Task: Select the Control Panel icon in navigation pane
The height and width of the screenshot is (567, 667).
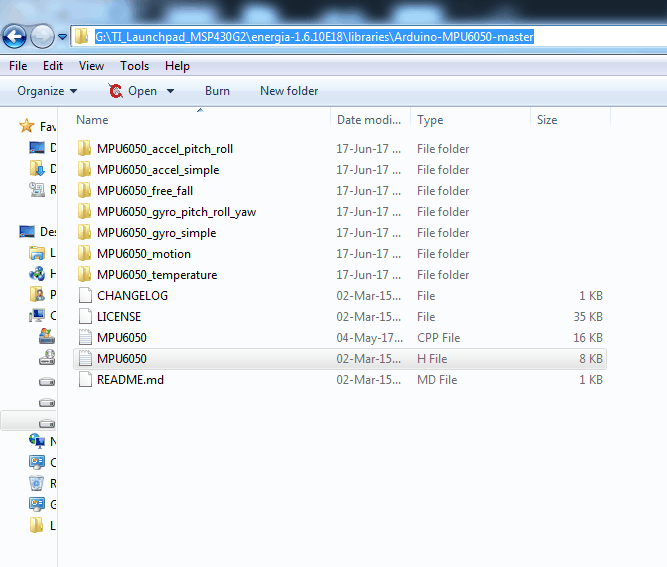Action: click(37, 462)
